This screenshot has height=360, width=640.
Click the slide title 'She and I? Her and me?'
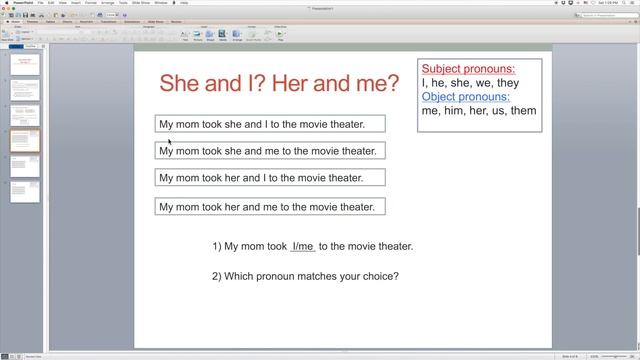coord(279,83)
